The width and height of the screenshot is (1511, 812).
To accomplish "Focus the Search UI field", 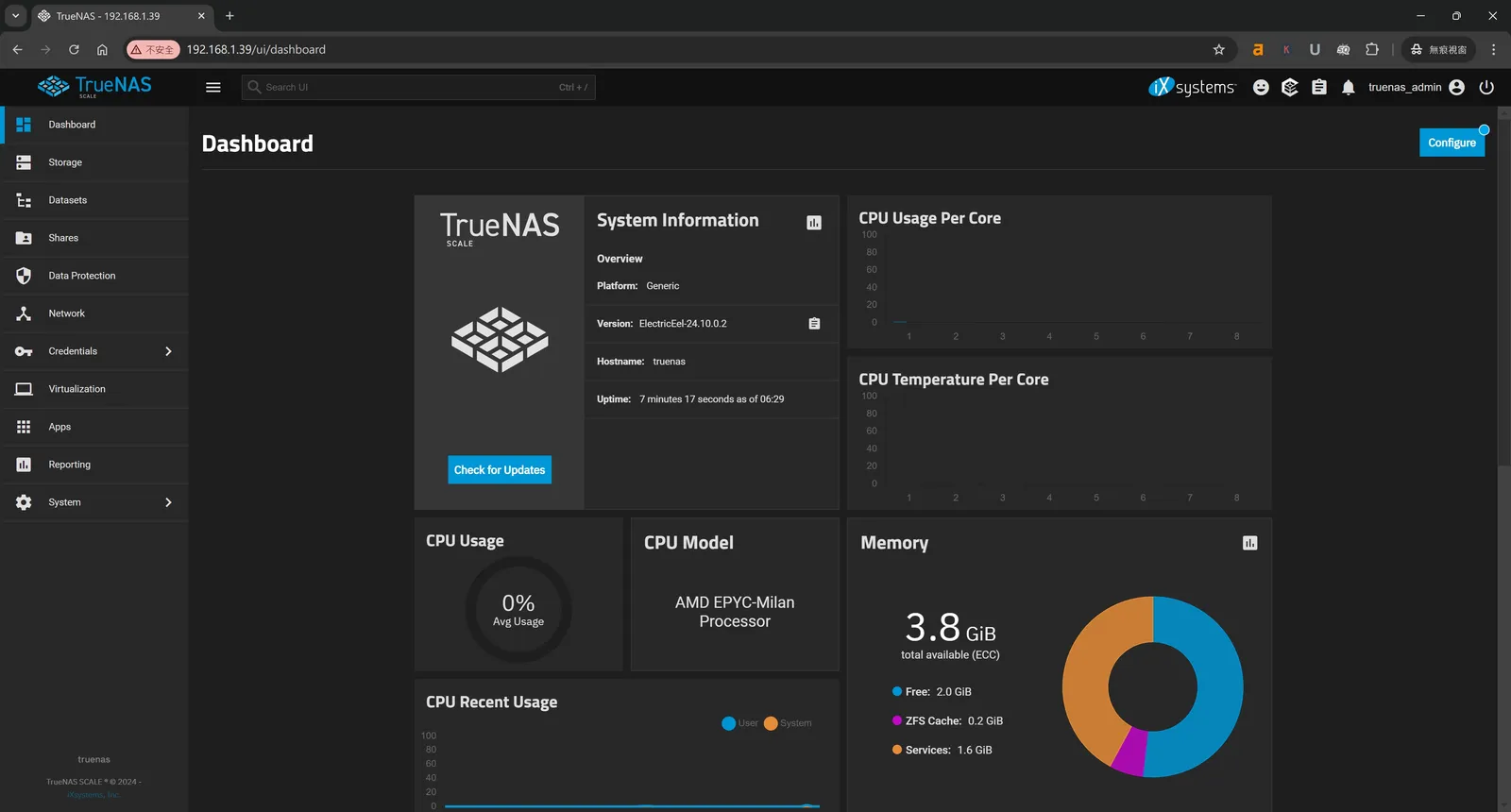I will (418, 87).
